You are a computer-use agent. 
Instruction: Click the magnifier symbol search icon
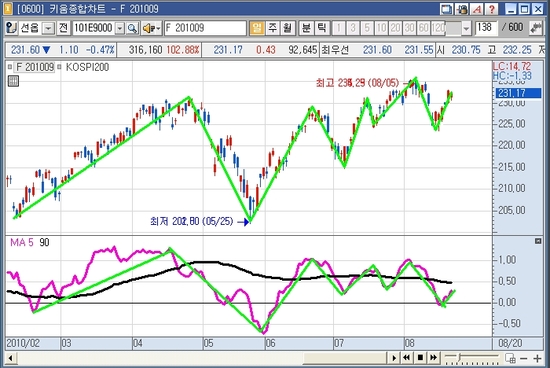[x=132, y=28]
